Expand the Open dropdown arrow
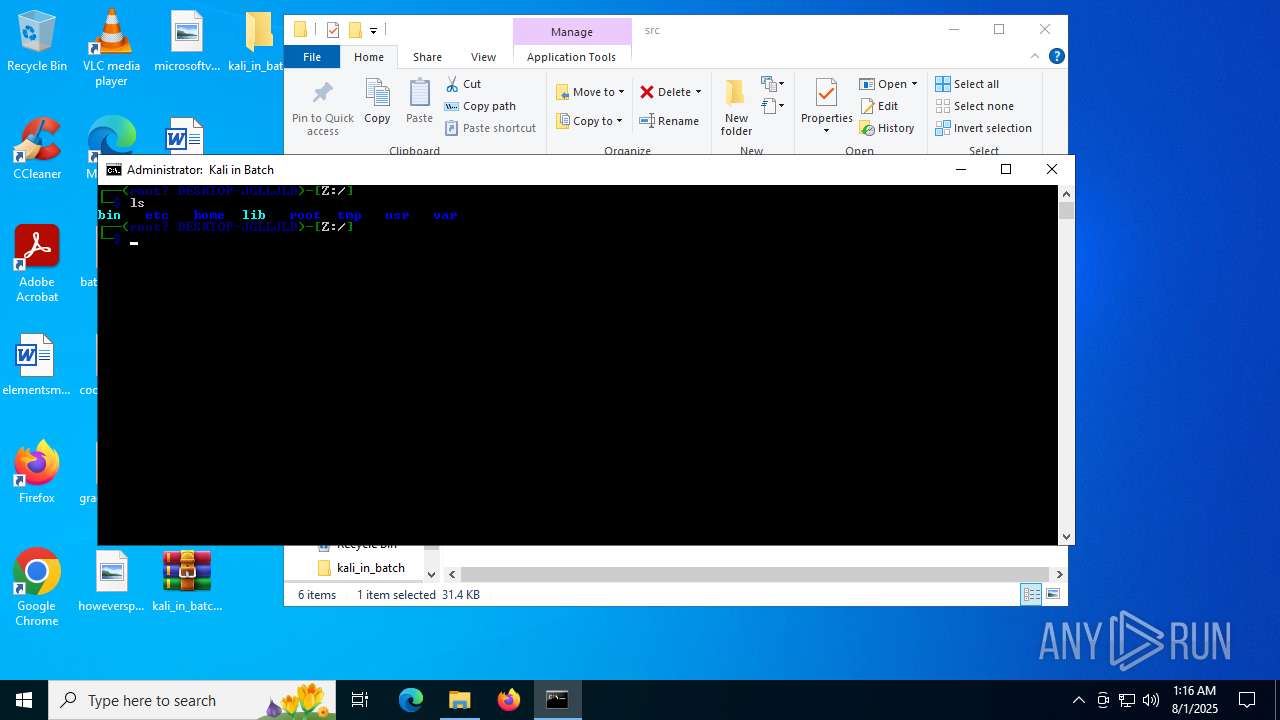The image size is (1280, 720). tap(914, 84)
